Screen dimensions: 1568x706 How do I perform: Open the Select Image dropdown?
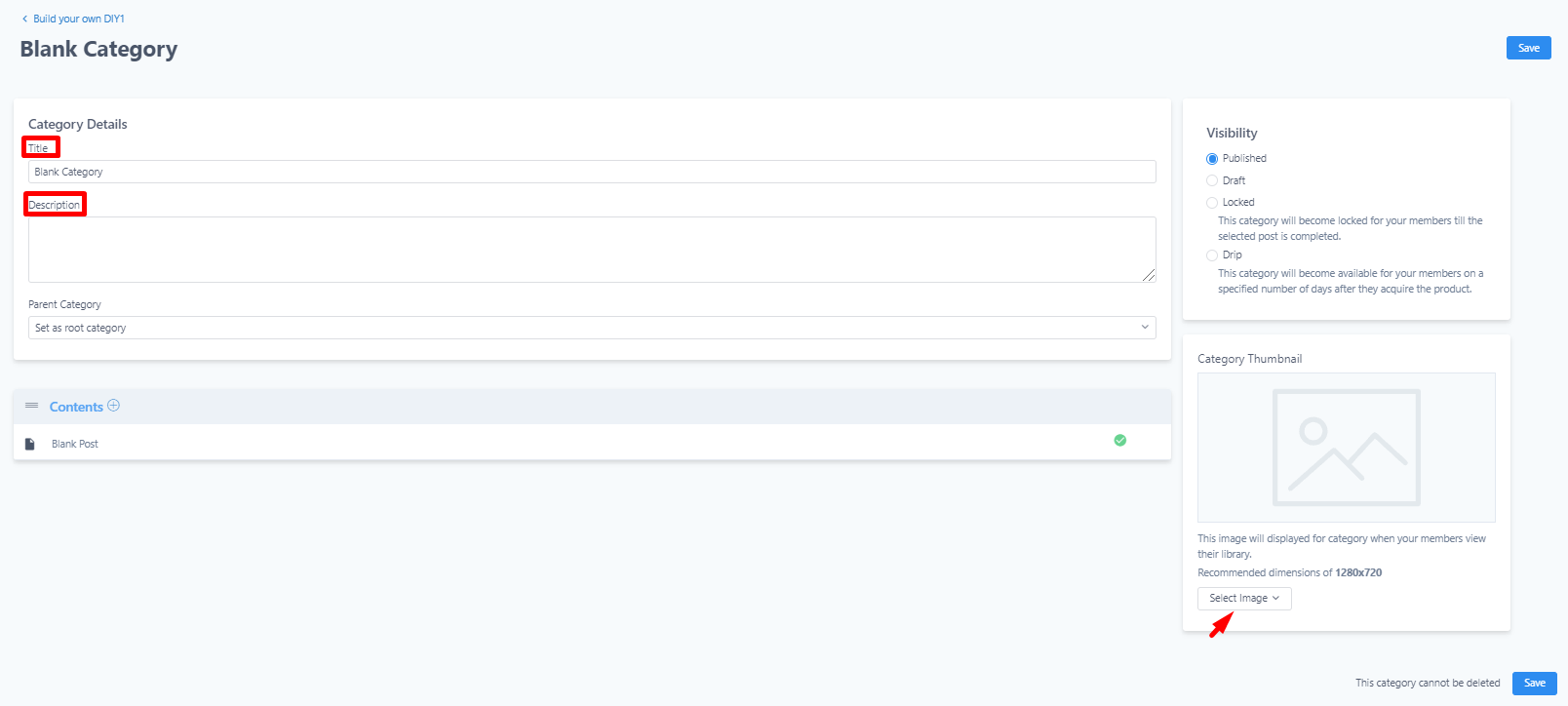(x=1244, y=599)
